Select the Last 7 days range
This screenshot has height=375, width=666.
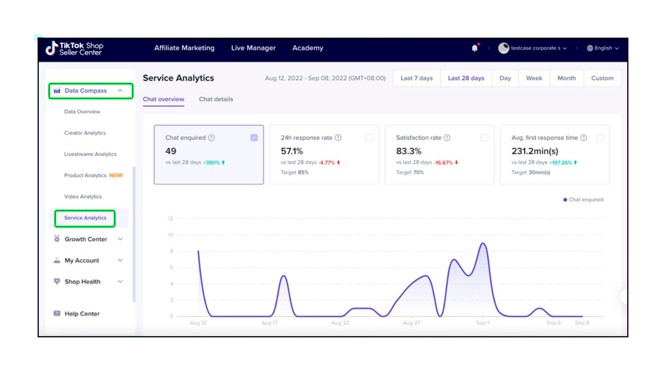[x=416, y=78]
